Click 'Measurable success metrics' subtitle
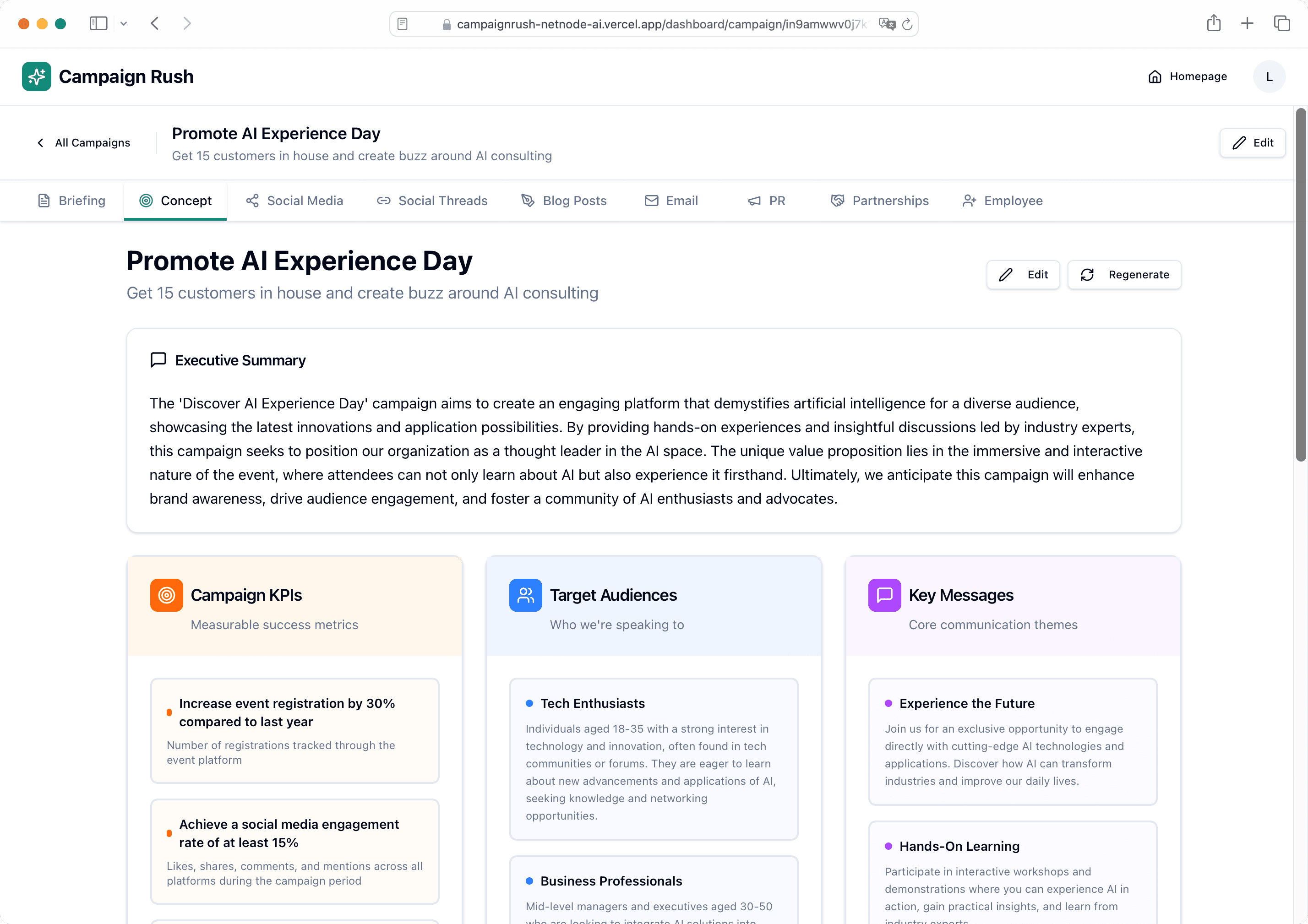This screenshot has width=1308, height=924. [274, 625]
